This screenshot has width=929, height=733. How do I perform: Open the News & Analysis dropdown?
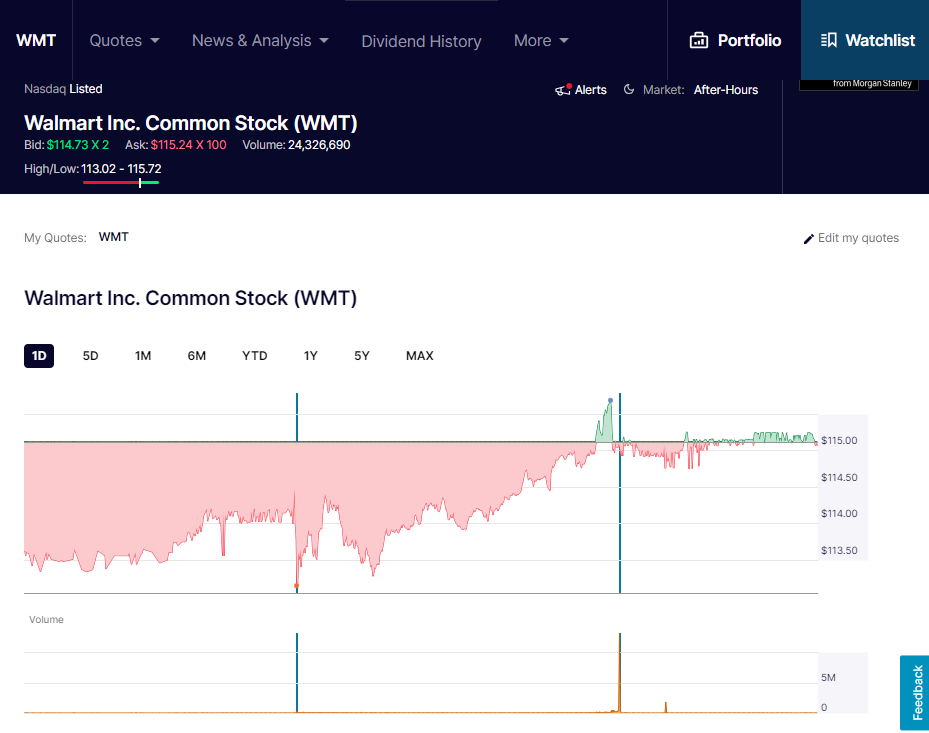(260, 40)
